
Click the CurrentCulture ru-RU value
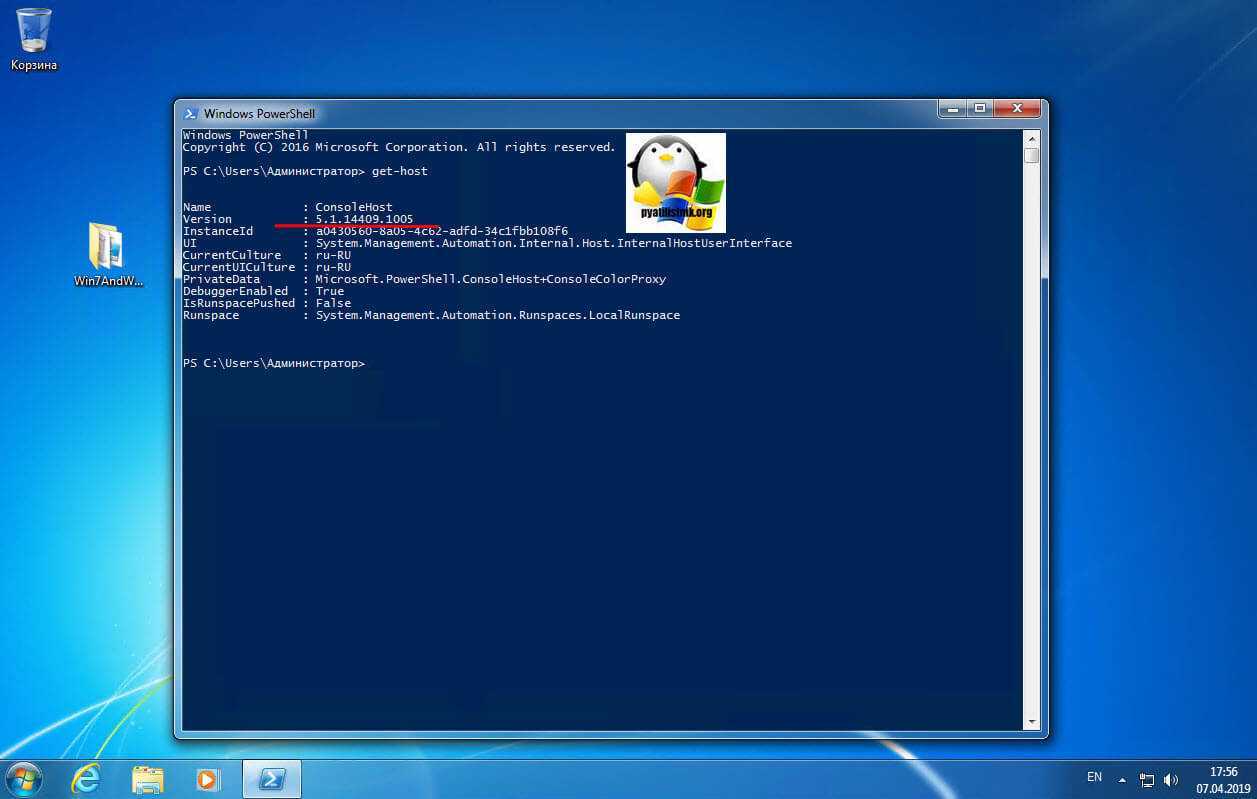[333, 255]
